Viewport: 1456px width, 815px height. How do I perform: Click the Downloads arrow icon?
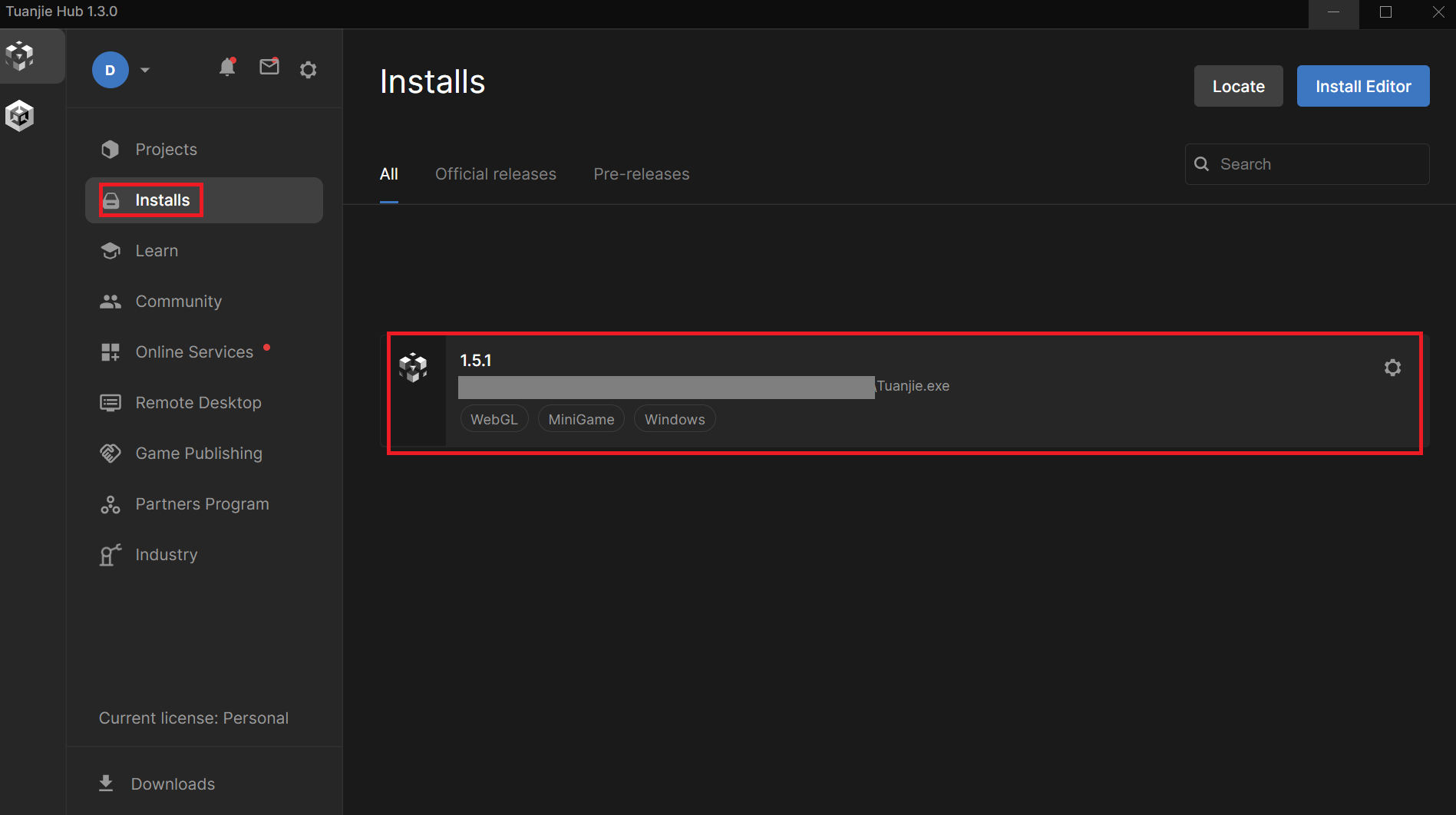point(106,783)
